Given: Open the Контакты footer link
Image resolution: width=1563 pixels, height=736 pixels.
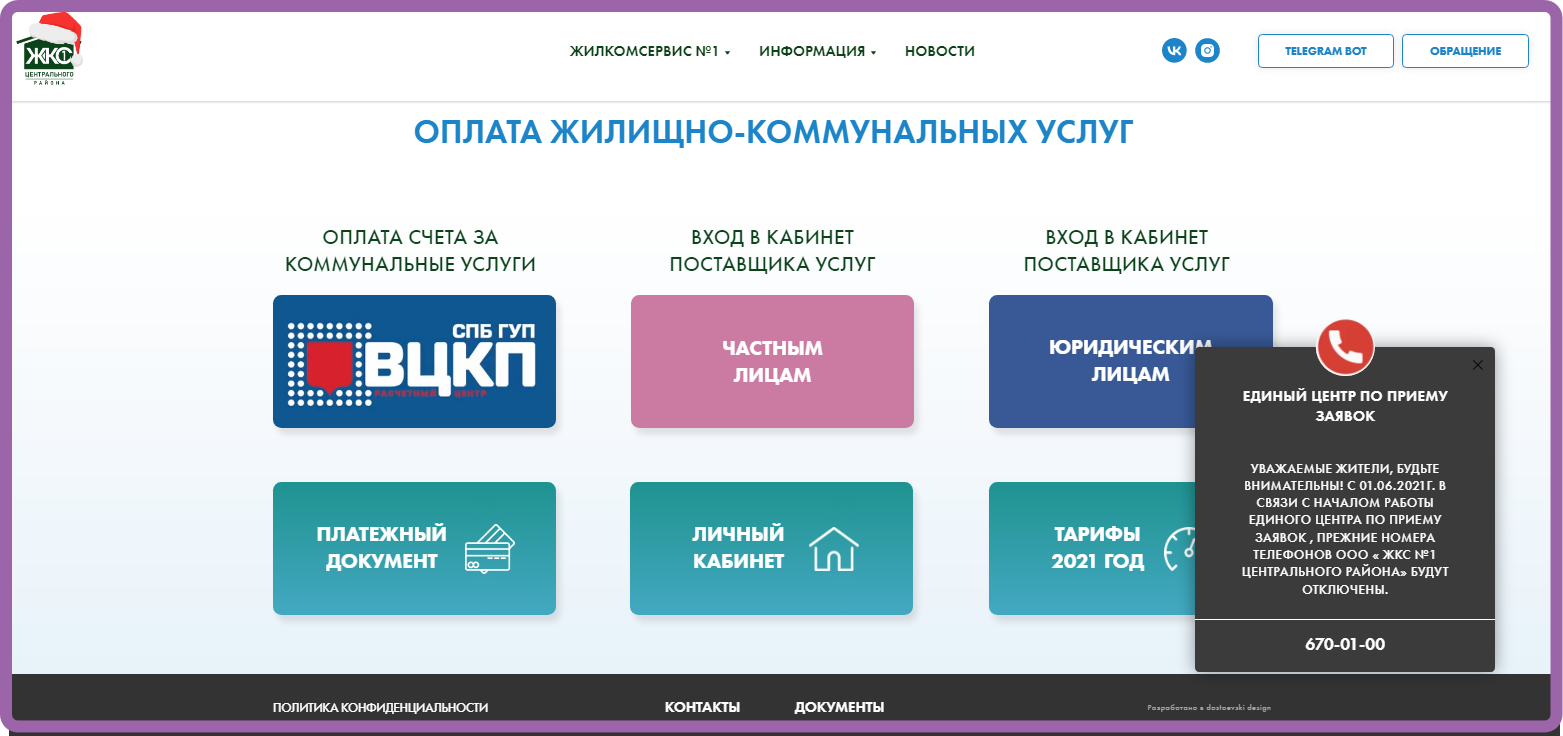Looking at the screenshot, I should (x=702, y=707).
